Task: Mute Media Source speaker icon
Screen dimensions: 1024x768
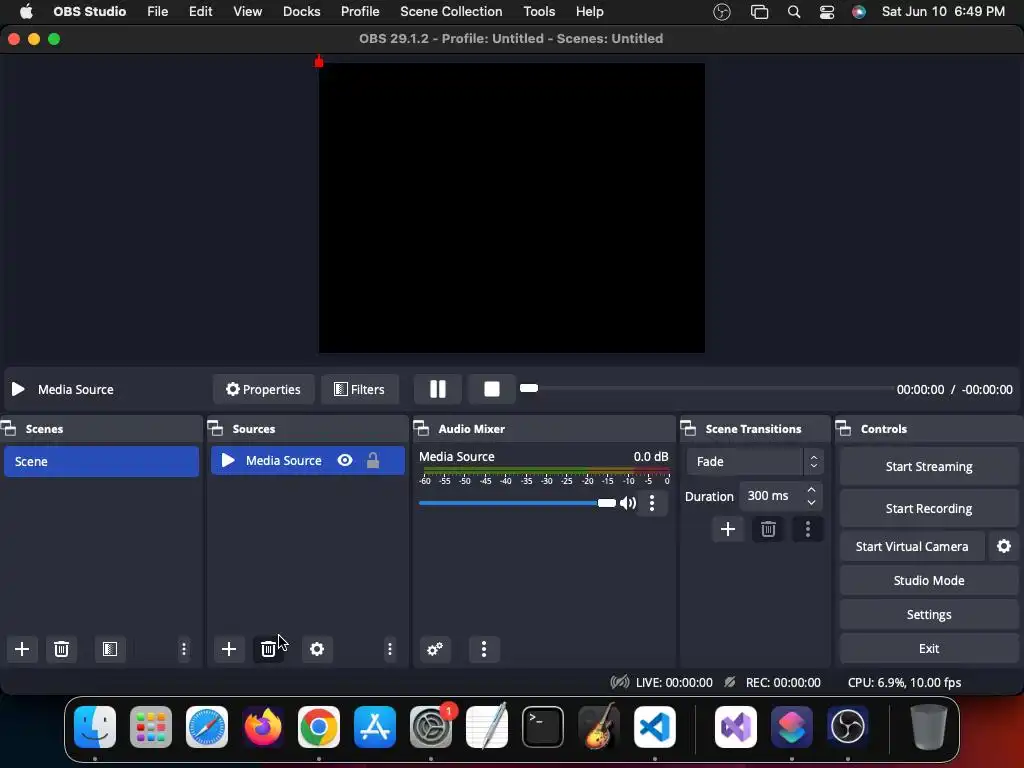Action: click(x=628, y=503)
